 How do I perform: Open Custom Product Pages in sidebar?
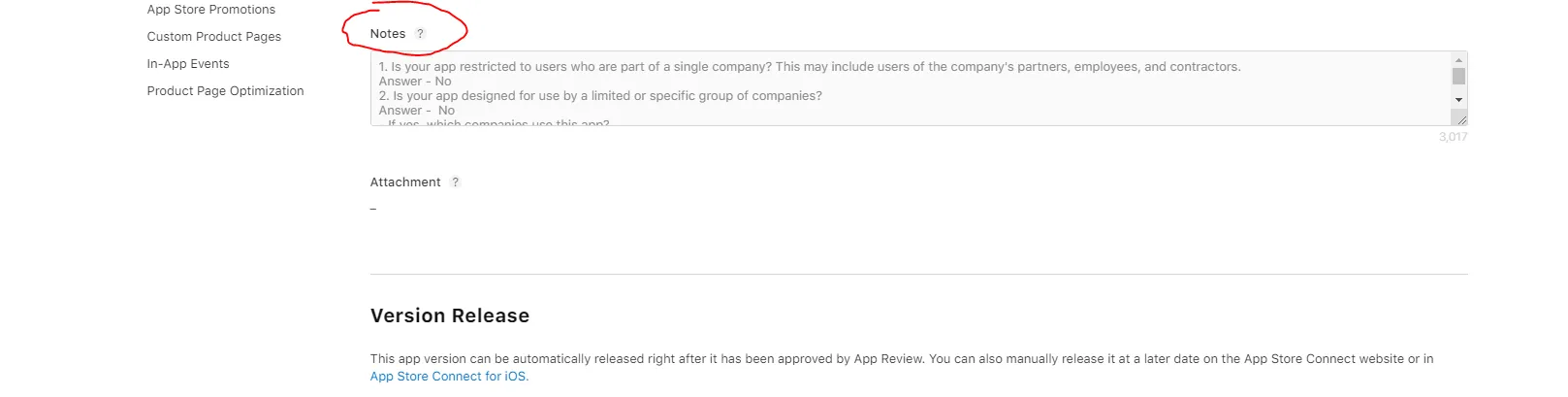[x=213, y=37]
